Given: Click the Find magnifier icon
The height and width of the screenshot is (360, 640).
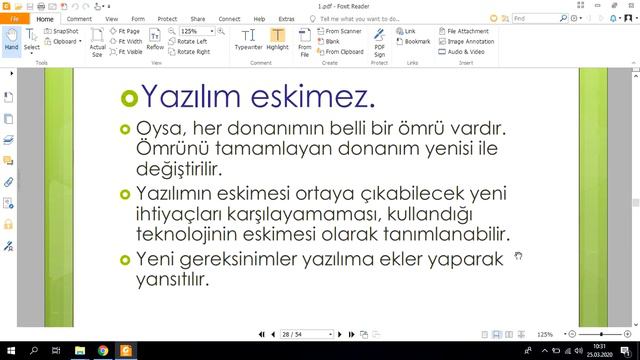Looking at the screenshot, I should coord(563,18).
